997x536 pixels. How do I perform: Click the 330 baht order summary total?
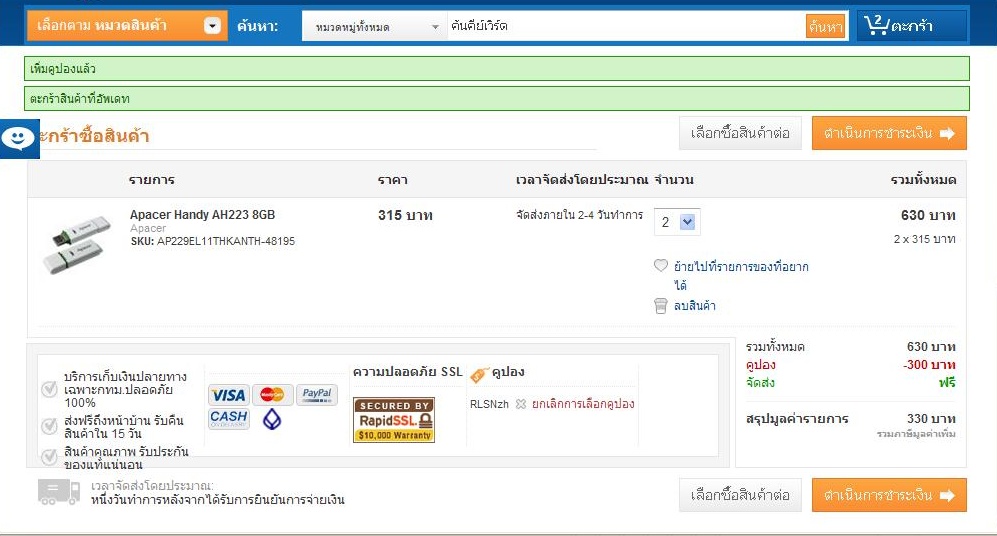pos(931,418)
